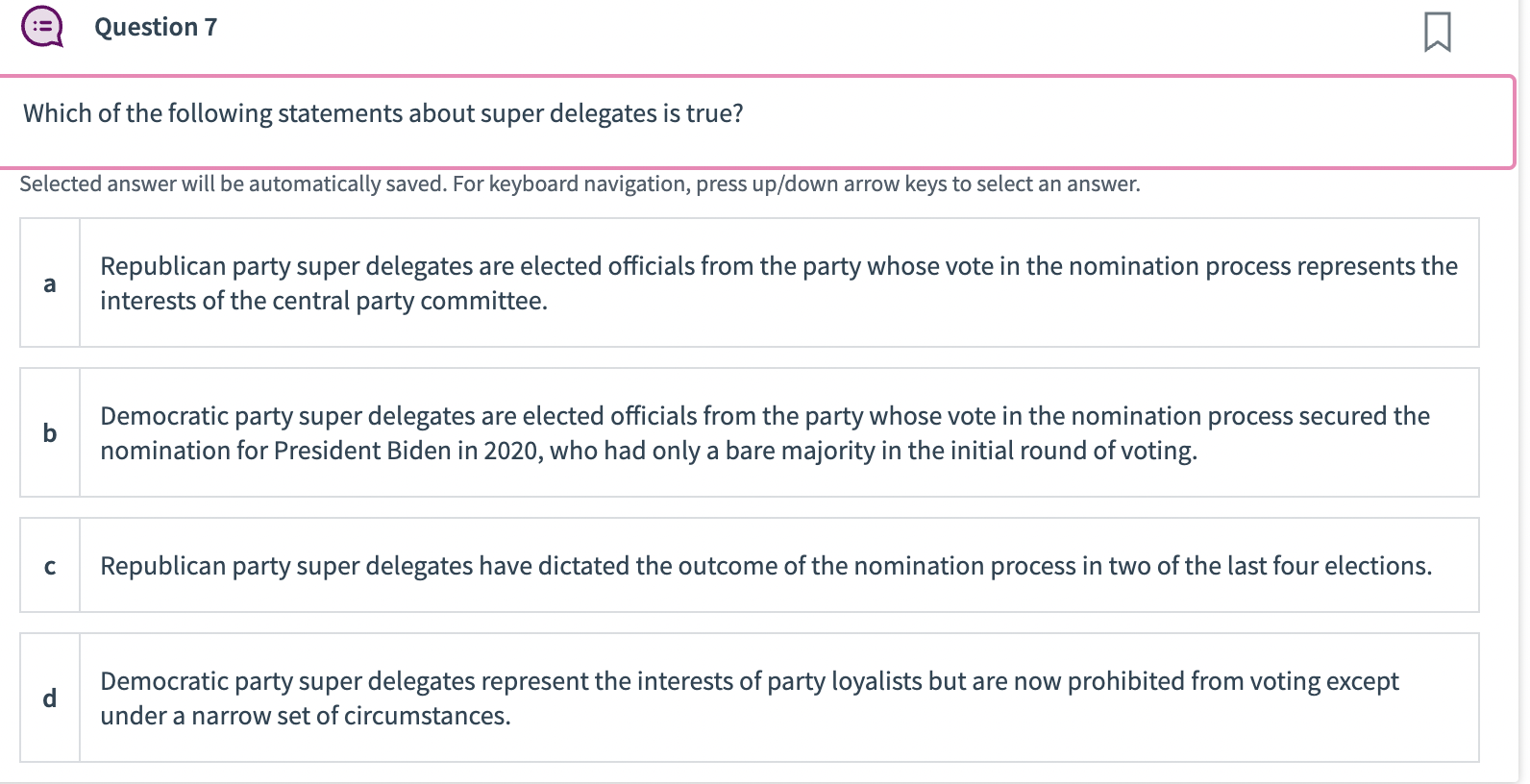Choose the 'two of the last four elections' statement
Screen dimensions: 1530x784
click(778, 565)
